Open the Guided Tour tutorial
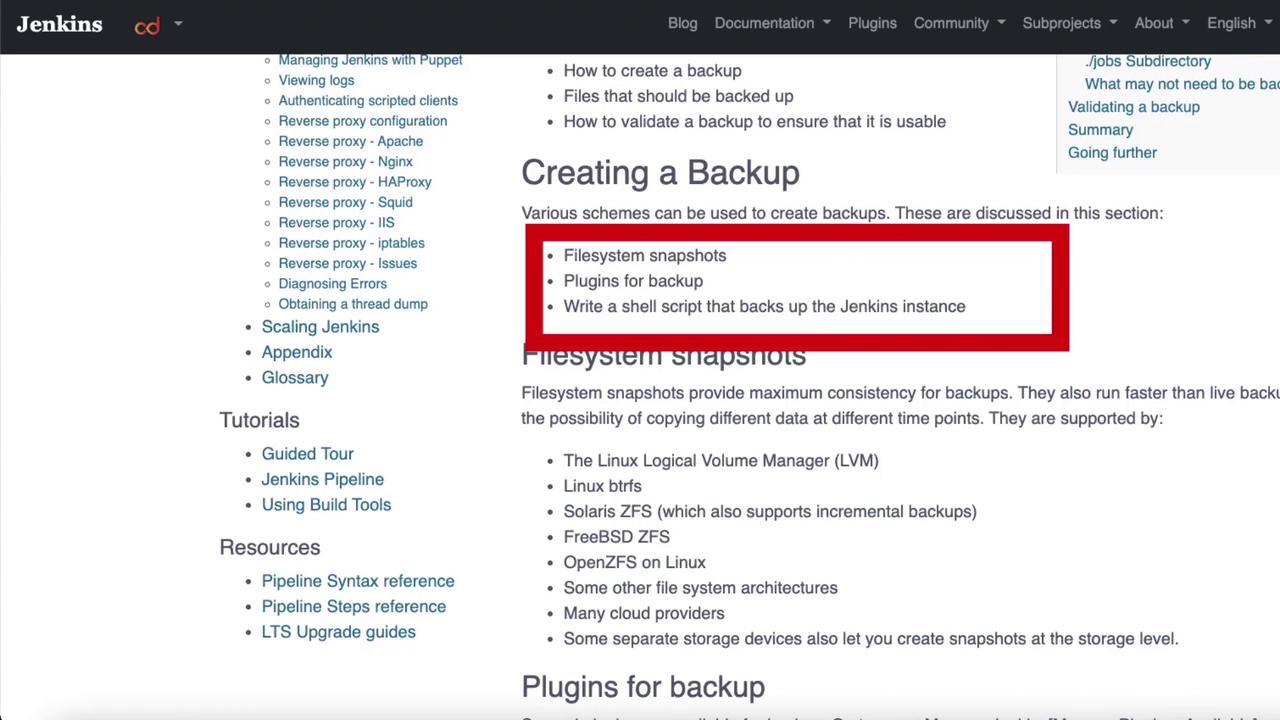 (307, 454)
